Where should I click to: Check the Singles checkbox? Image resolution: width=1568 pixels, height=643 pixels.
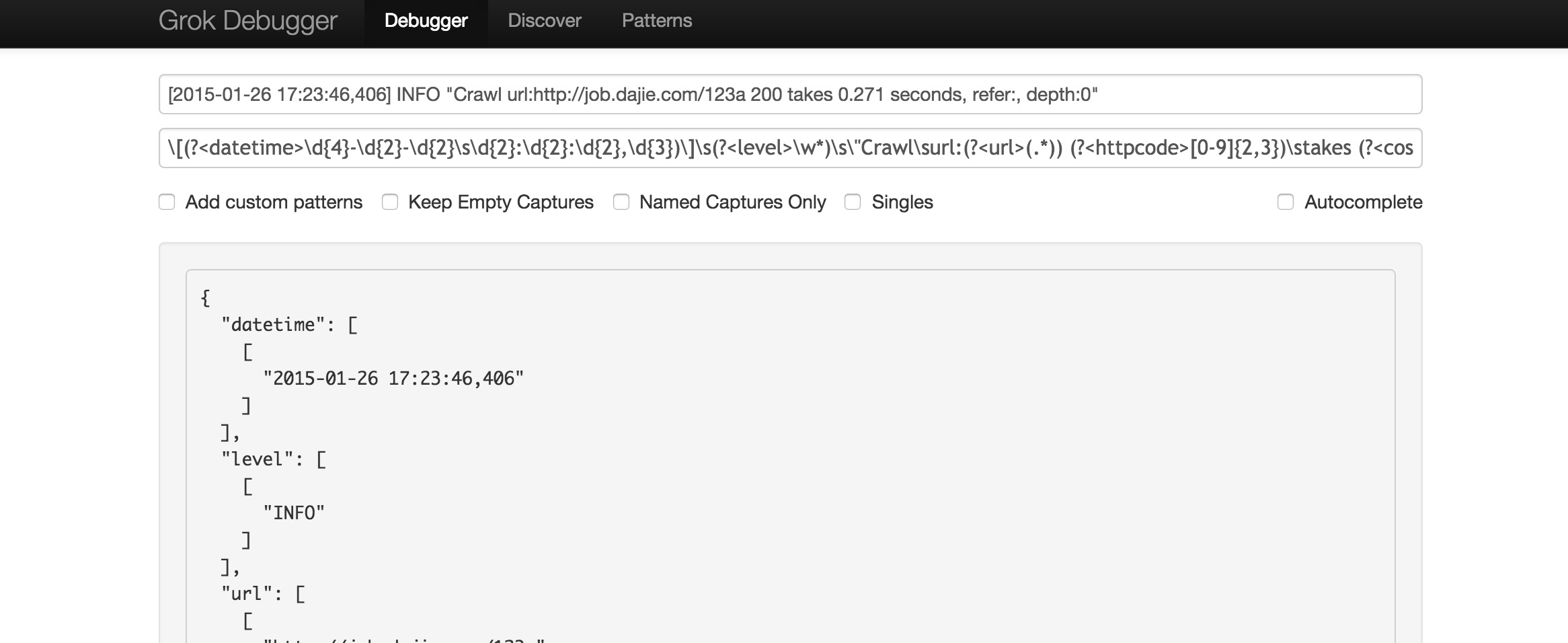coord(853,202)
